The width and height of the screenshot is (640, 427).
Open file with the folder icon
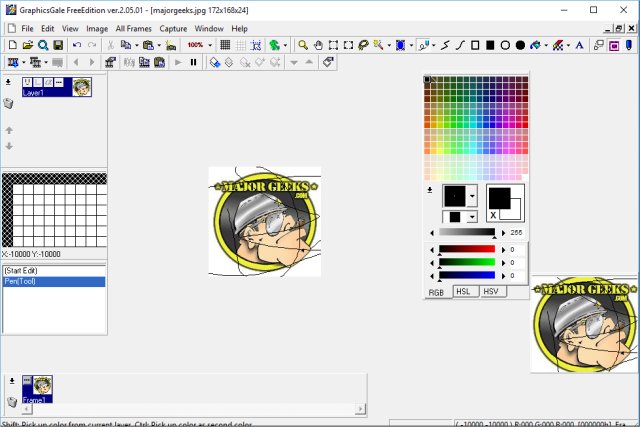[27, 45]
